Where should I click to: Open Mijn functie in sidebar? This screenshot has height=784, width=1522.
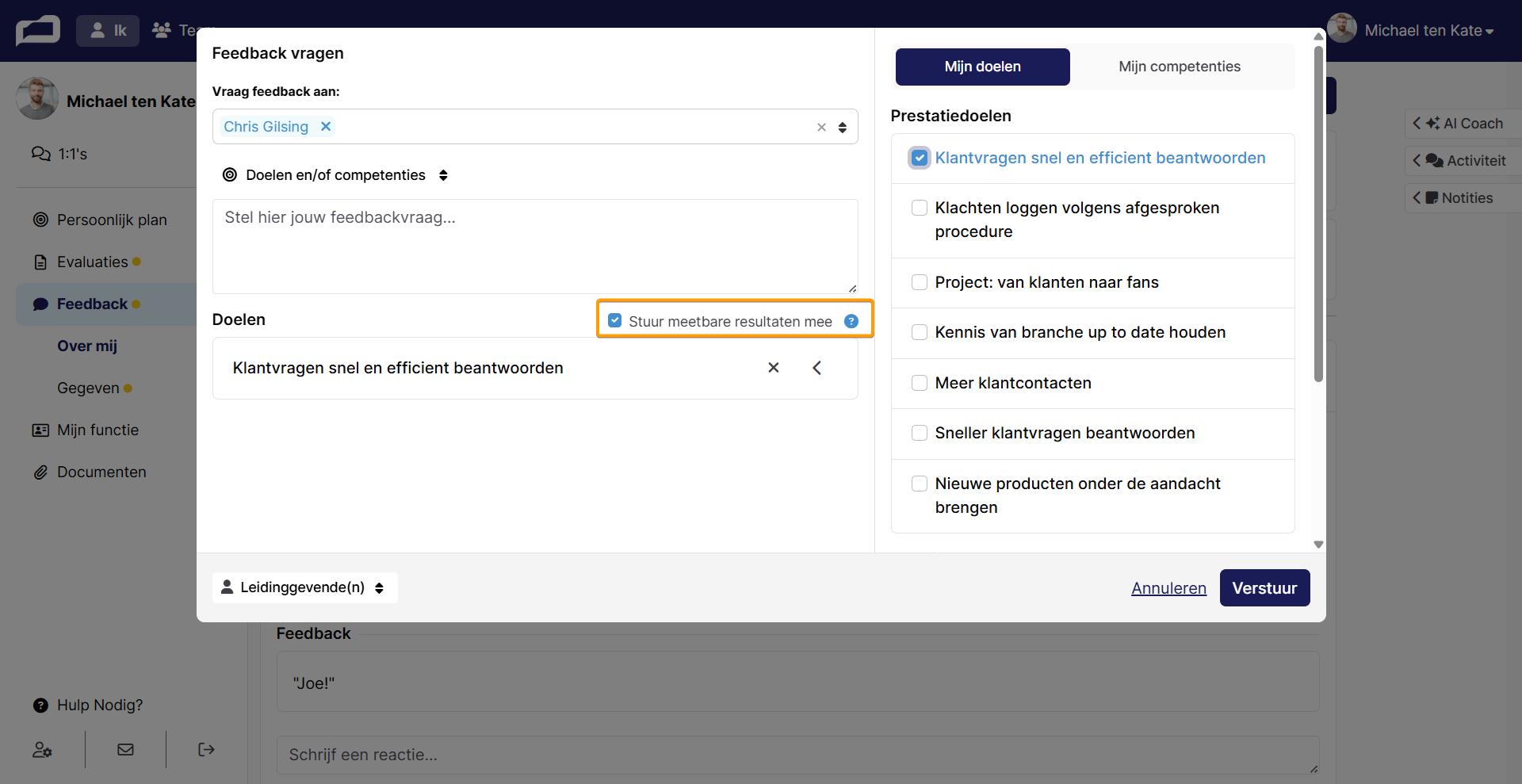pyautogui.click(x=86, y=430)
